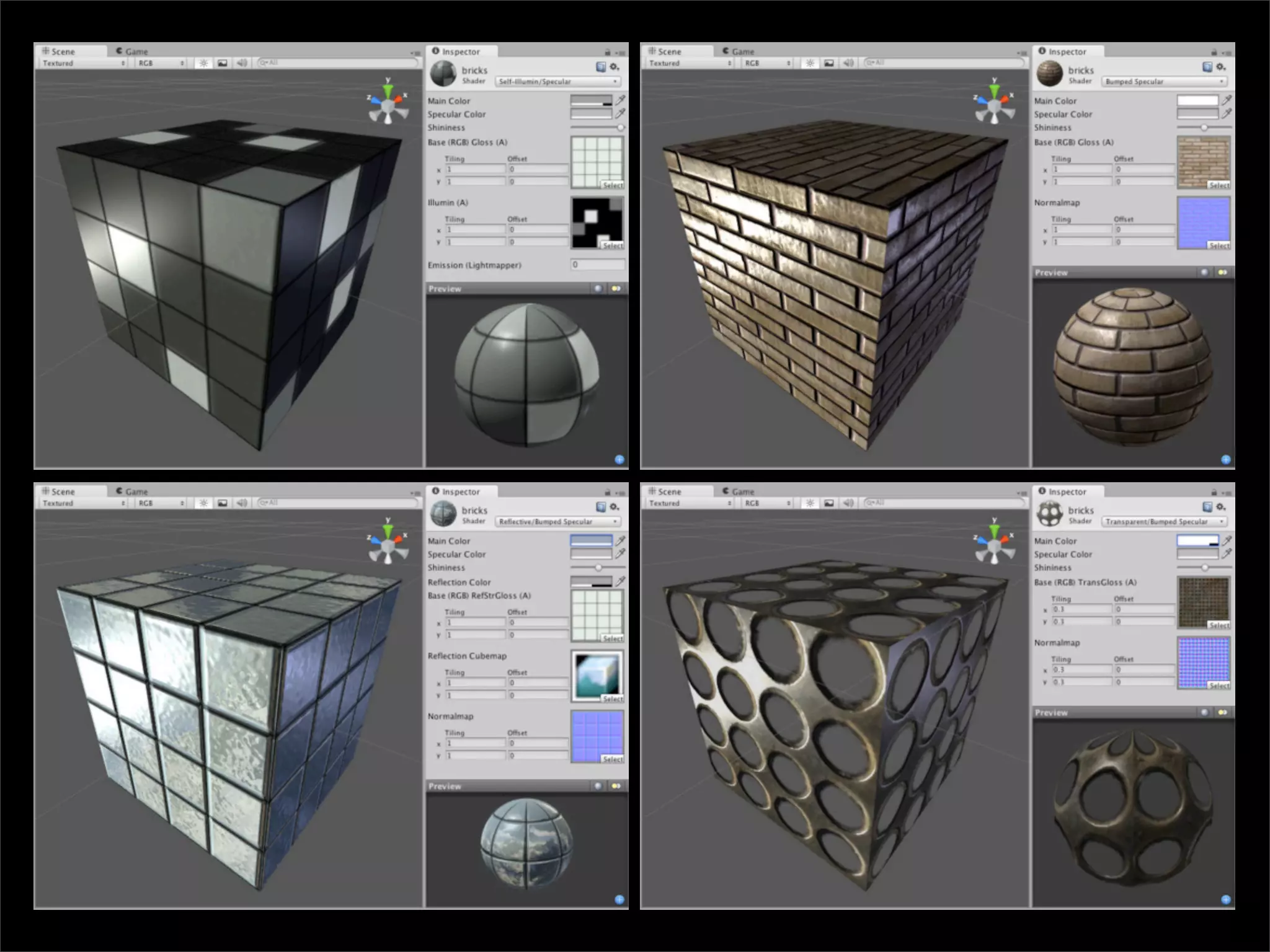The image size is (1270, 952).
Task: Pick Main Color with eyedropper in Self-Illumin/Specular inspector
Action: (x=620, y=100)
